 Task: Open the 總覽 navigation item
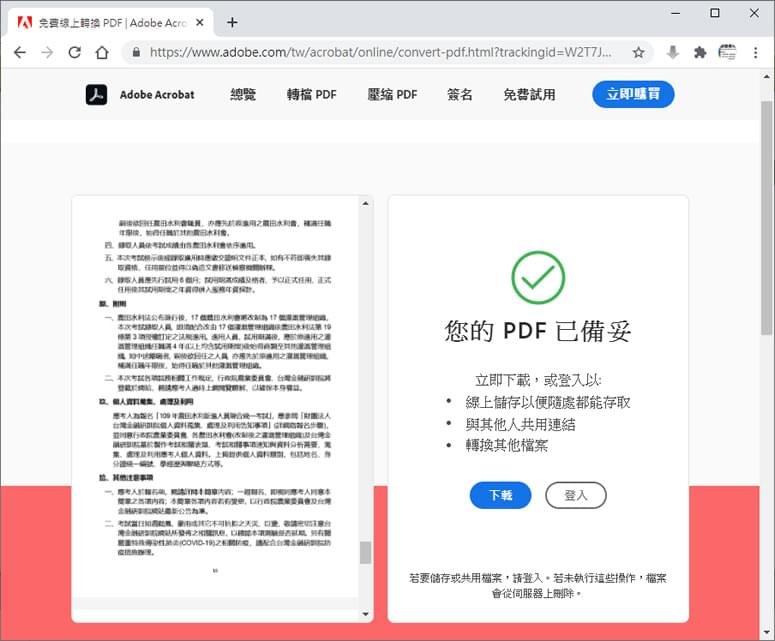[243, 94]
